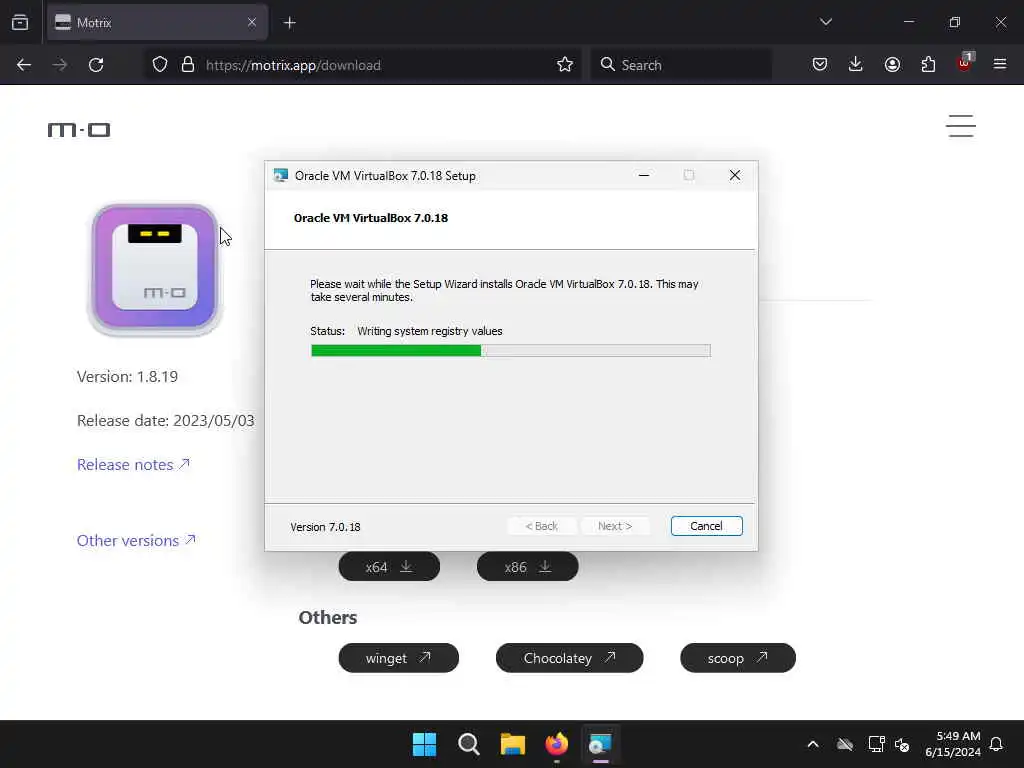The image size is (1024, 768).
Task: Click the Version: 1.8.19 text
Action: tap(127, 377)
